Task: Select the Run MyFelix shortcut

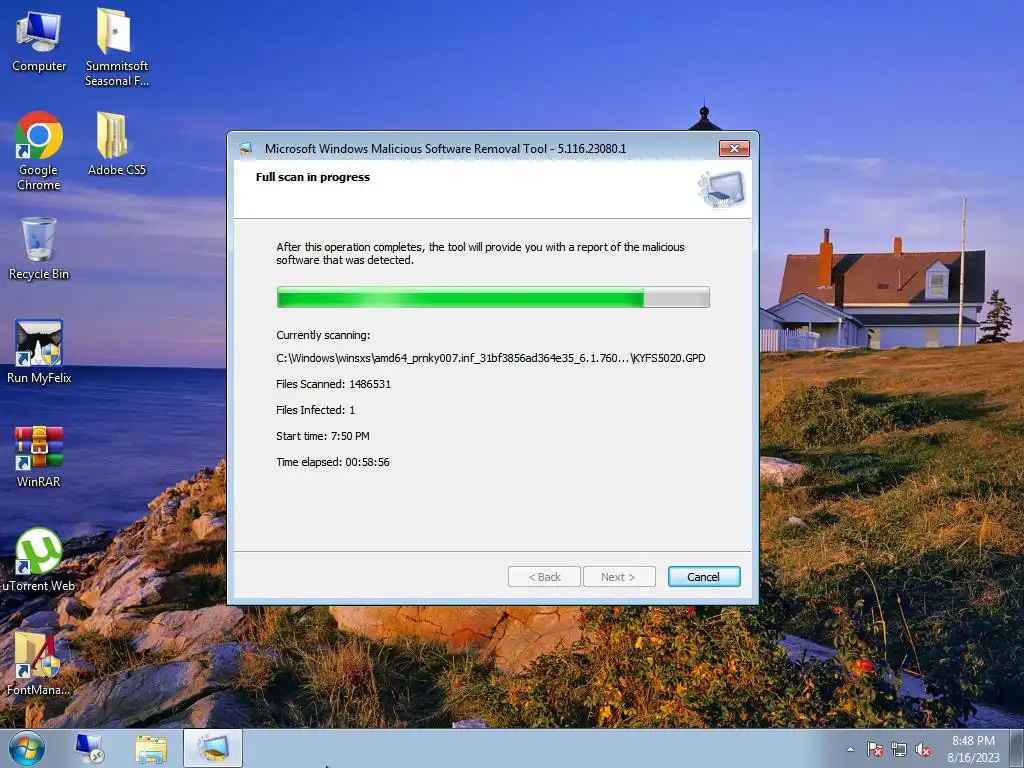Action: (x=39, y=352)
